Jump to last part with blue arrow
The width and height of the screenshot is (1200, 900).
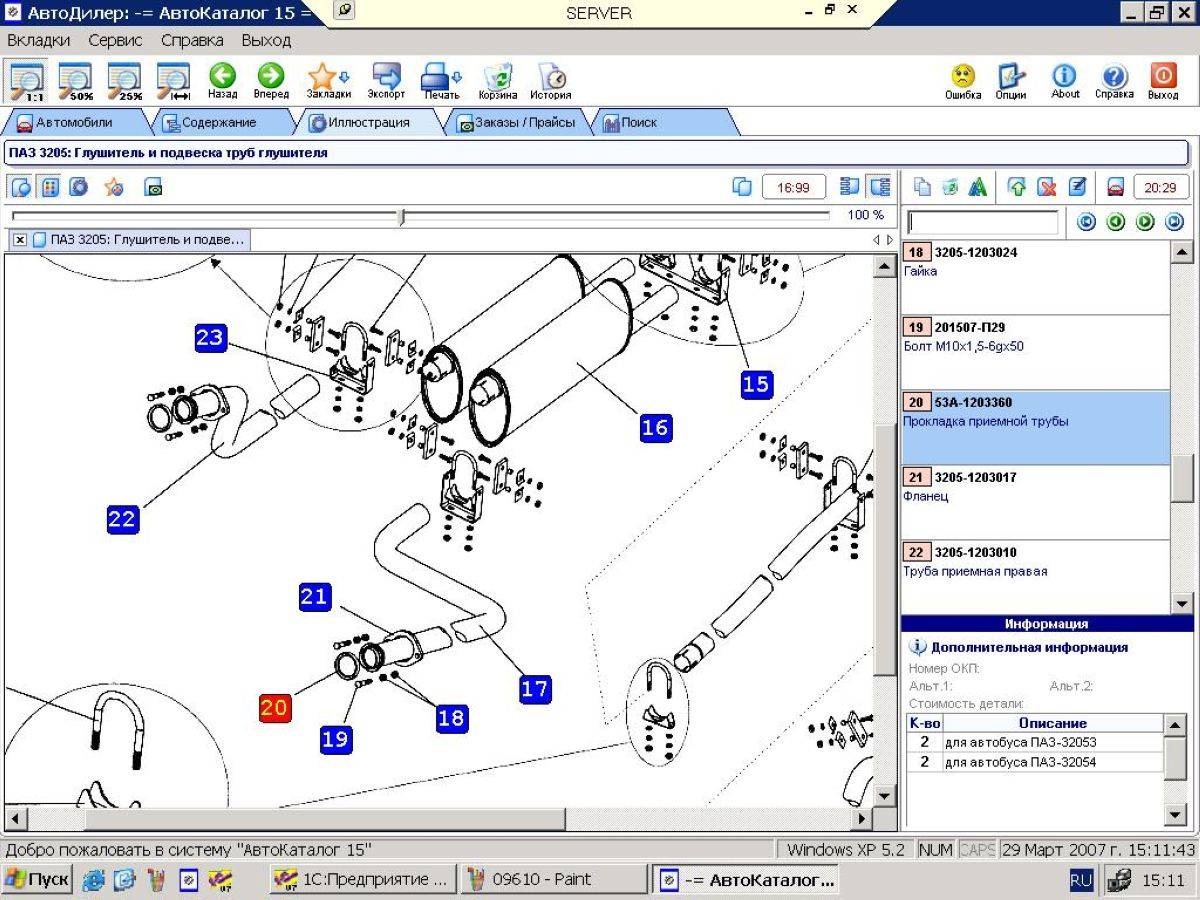pos(1175,222)
